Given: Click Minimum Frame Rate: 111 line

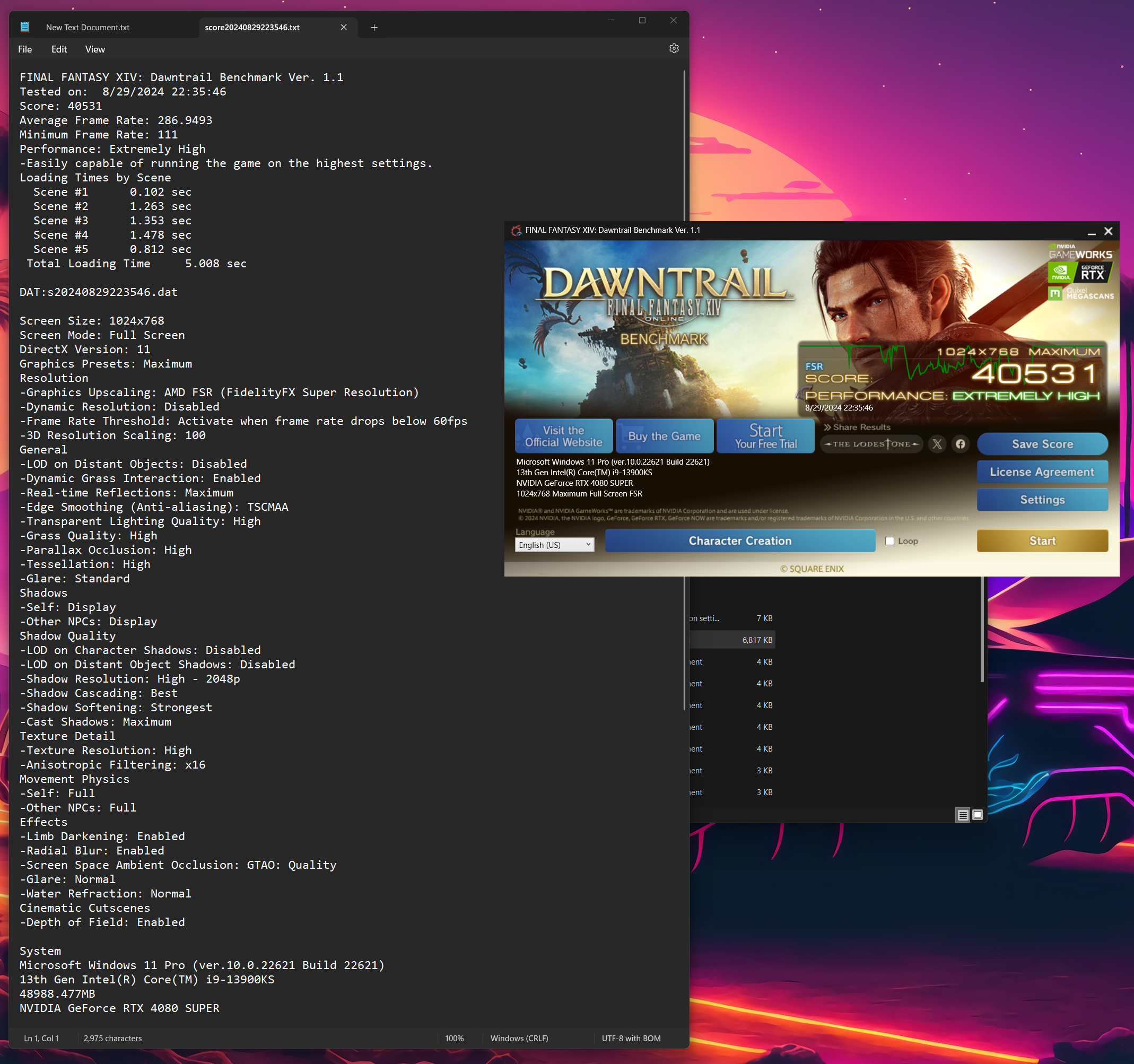Looking at the screenshot, I should 99,135.
